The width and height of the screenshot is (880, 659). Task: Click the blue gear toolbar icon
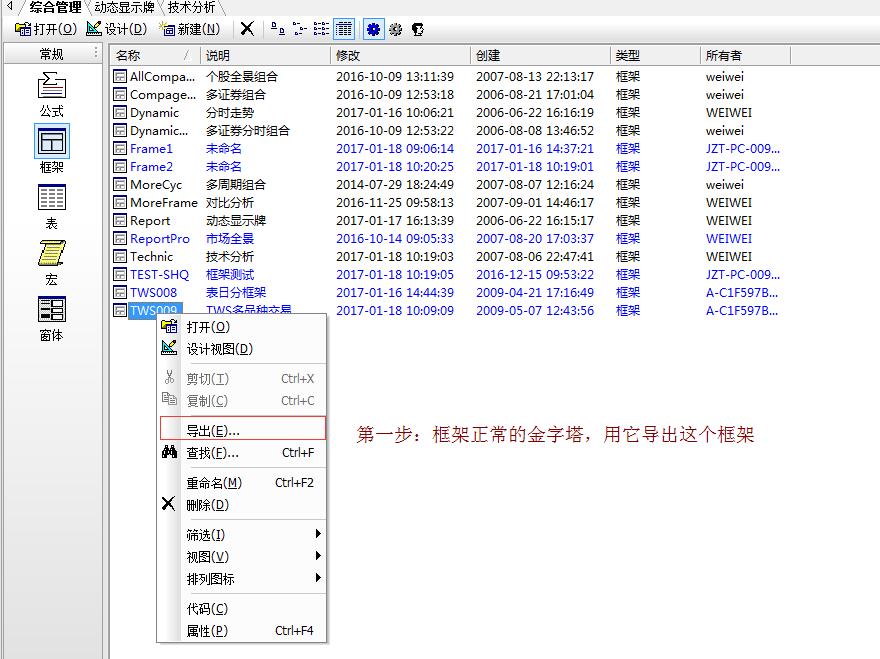point(373,29)
